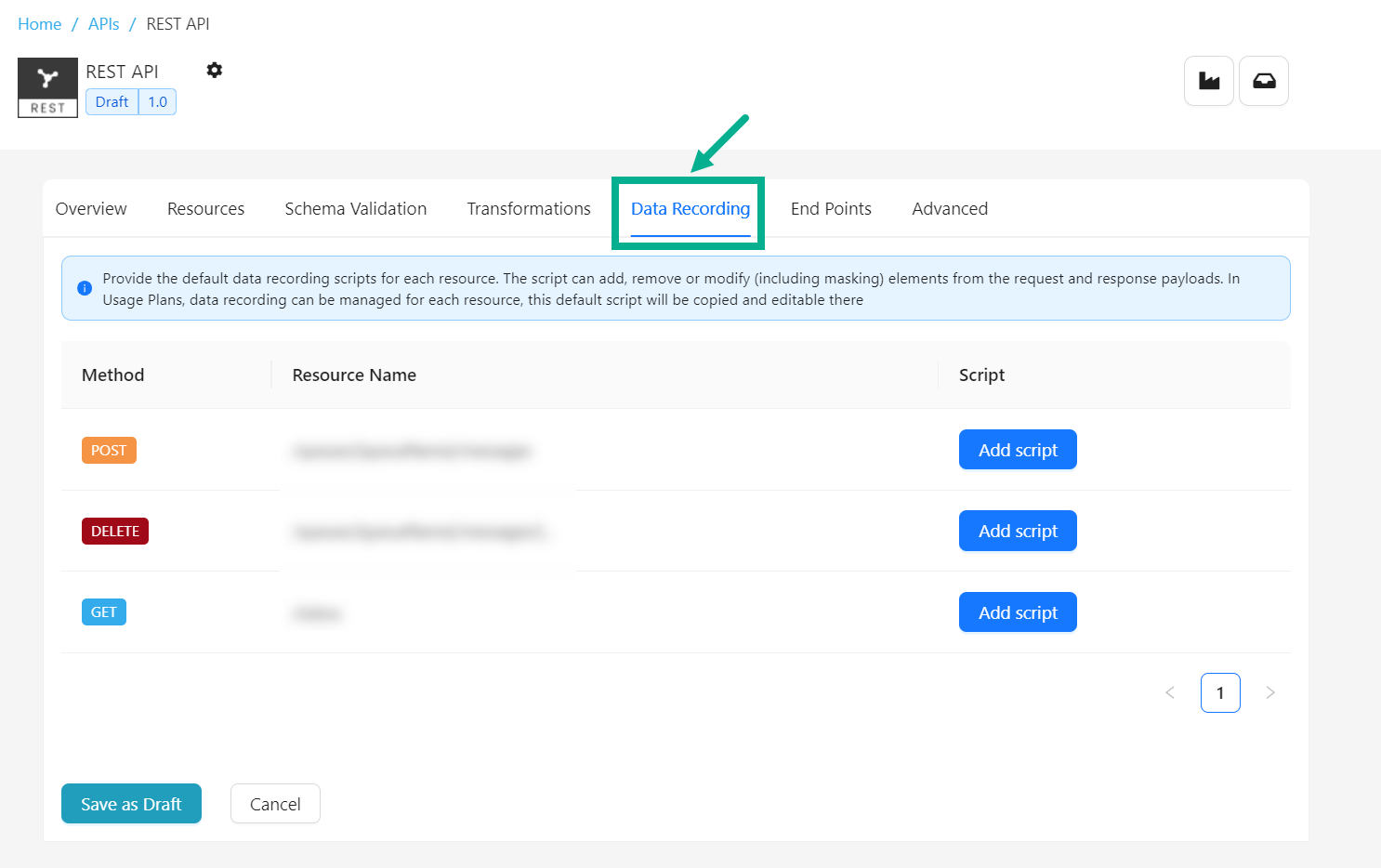1381x868 pixels.
Task: Click the inbox tray icon button
Action: [x=1263, y=81]
